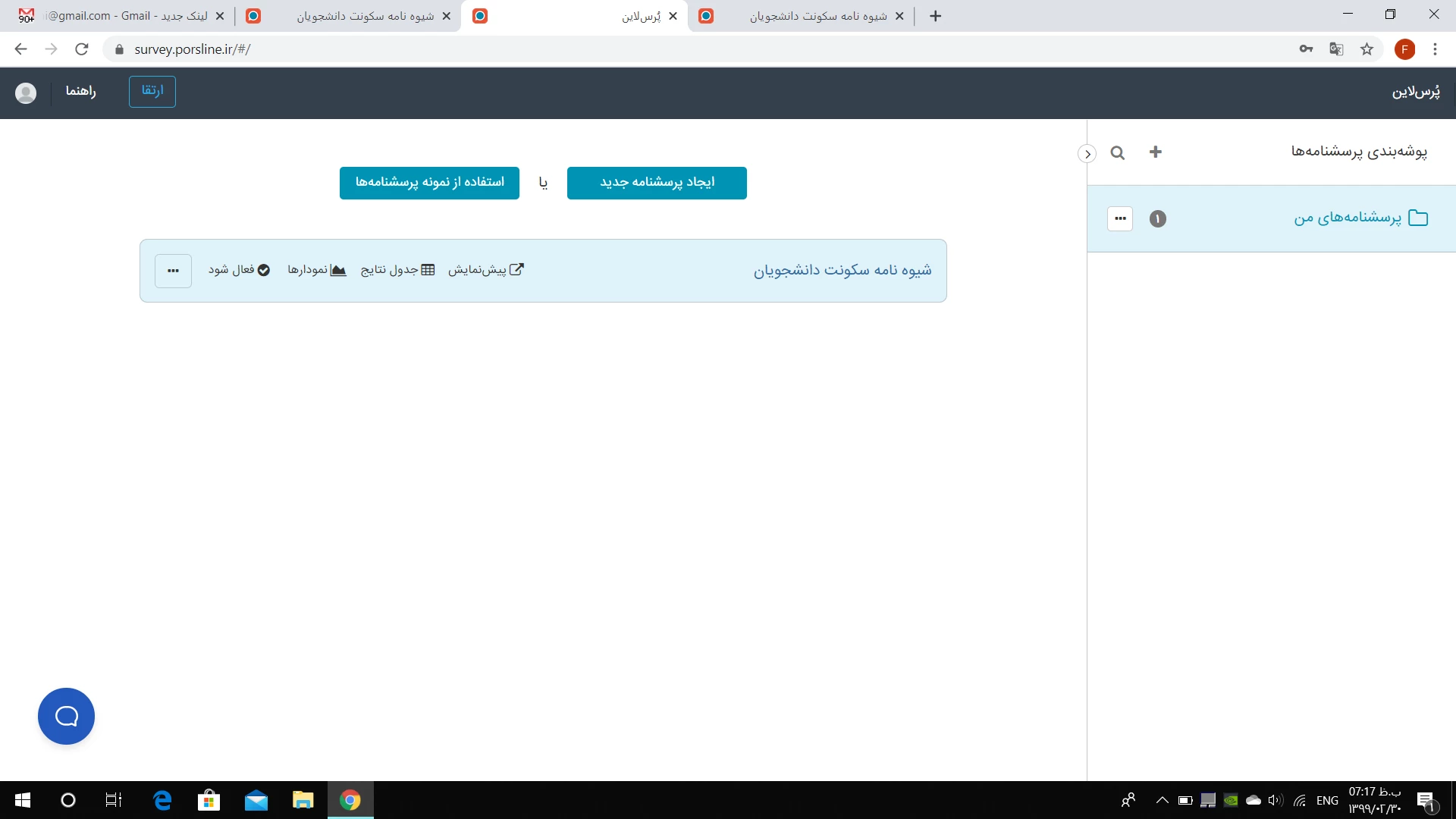Open the user profile avatar menu
The image size is (1456, 819).
point(26,93)
